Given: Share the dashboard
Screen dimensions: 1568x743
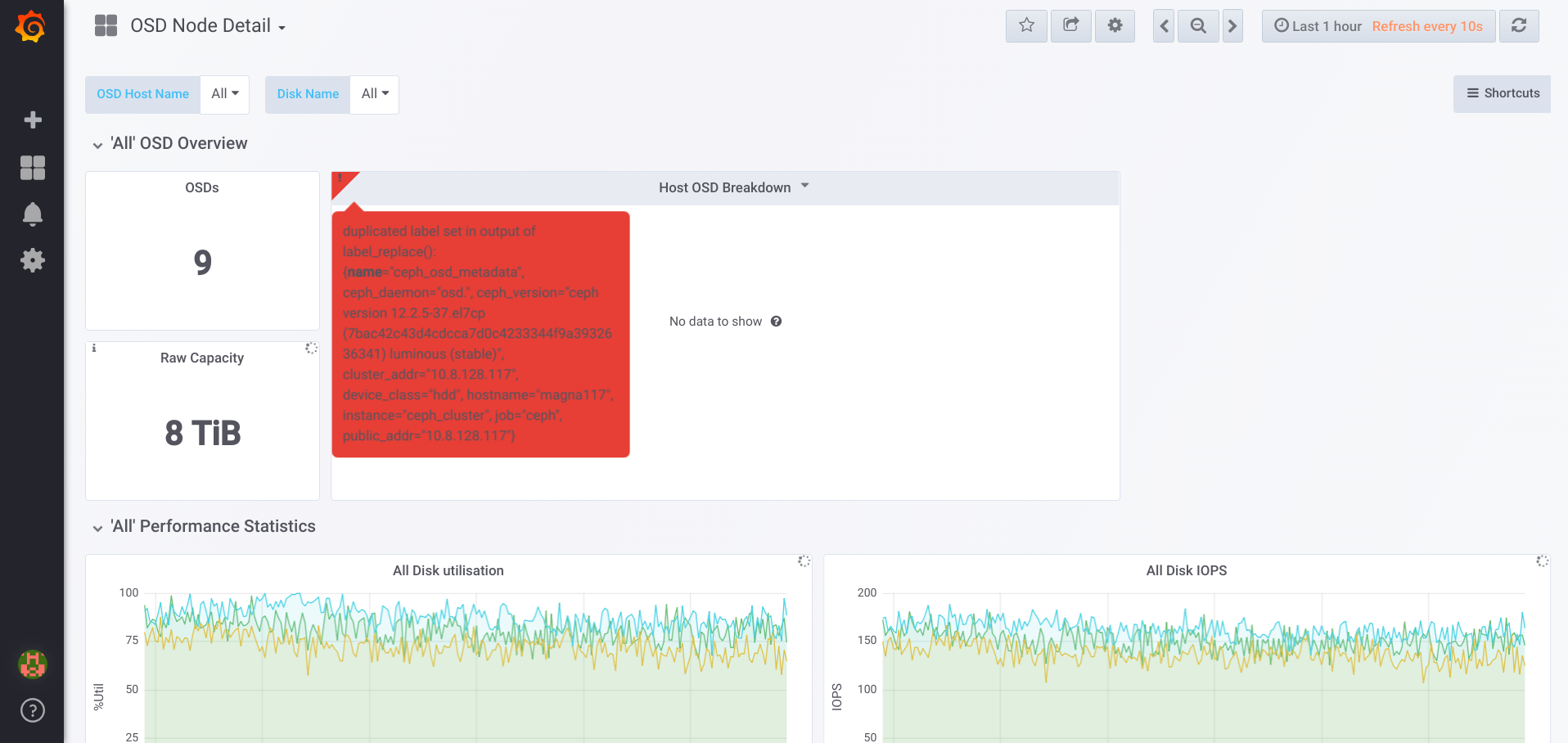Looking at the screenshot, I should (1070, 25).
